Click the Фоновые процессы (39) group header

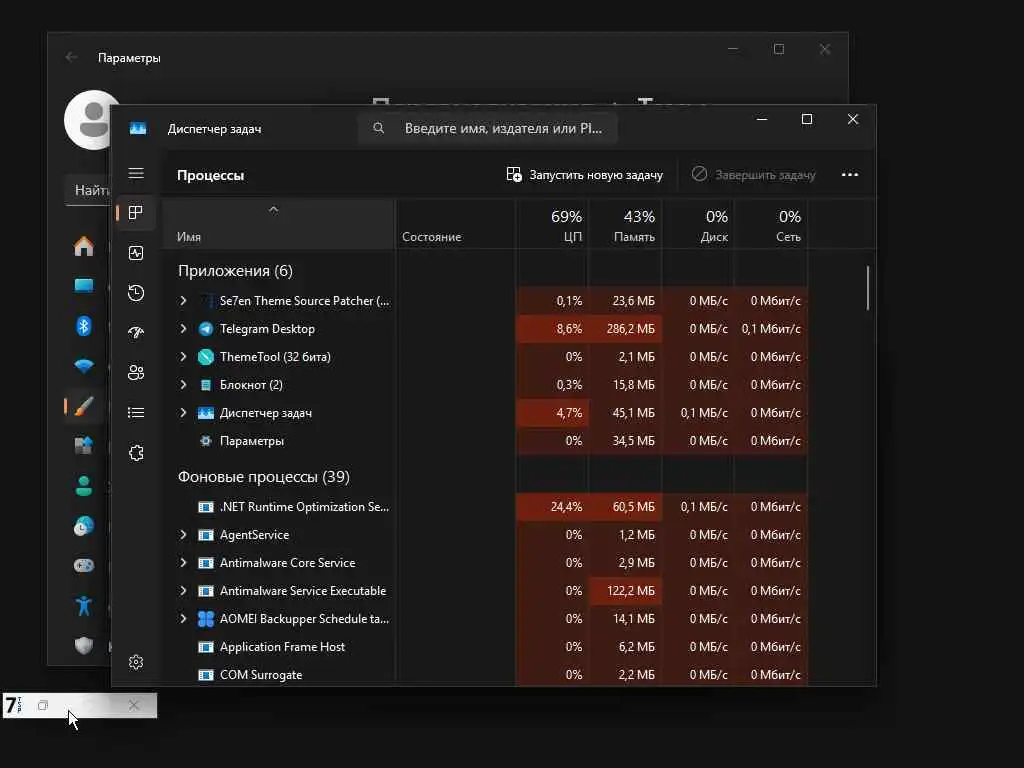pos(264,477)
